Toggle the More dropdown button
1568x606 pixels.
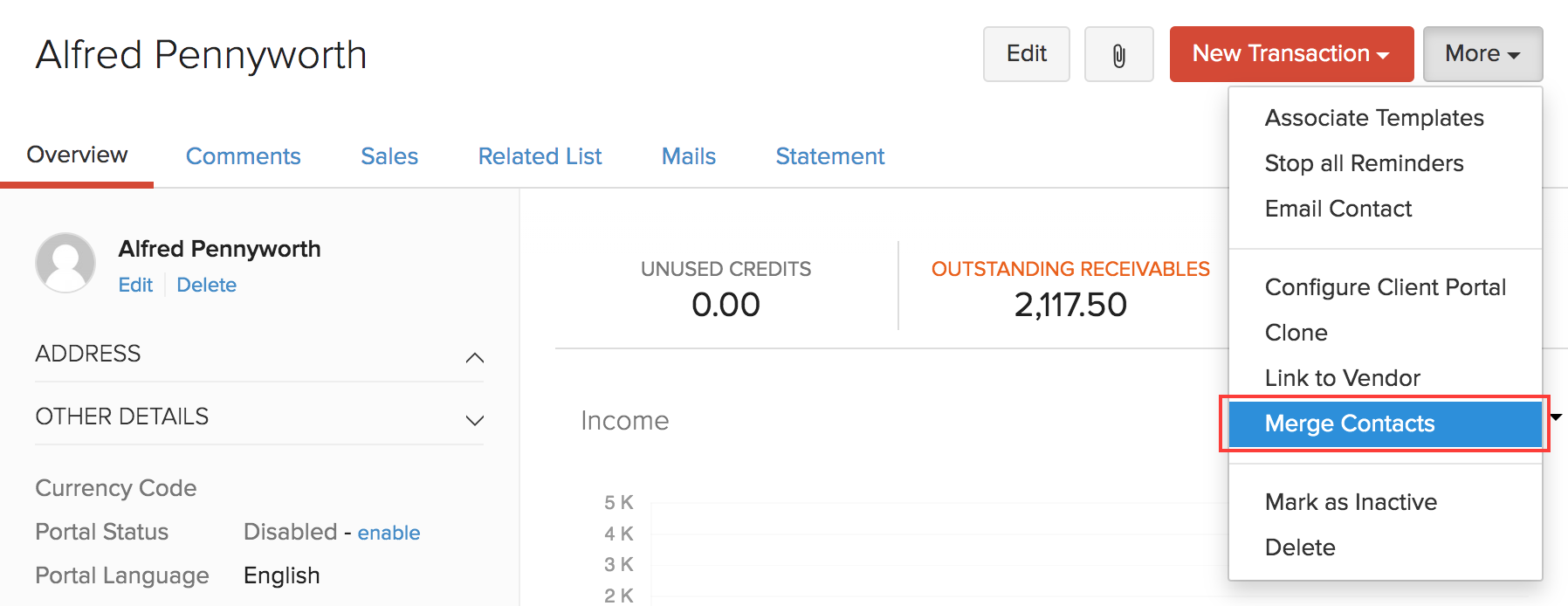1482,54
